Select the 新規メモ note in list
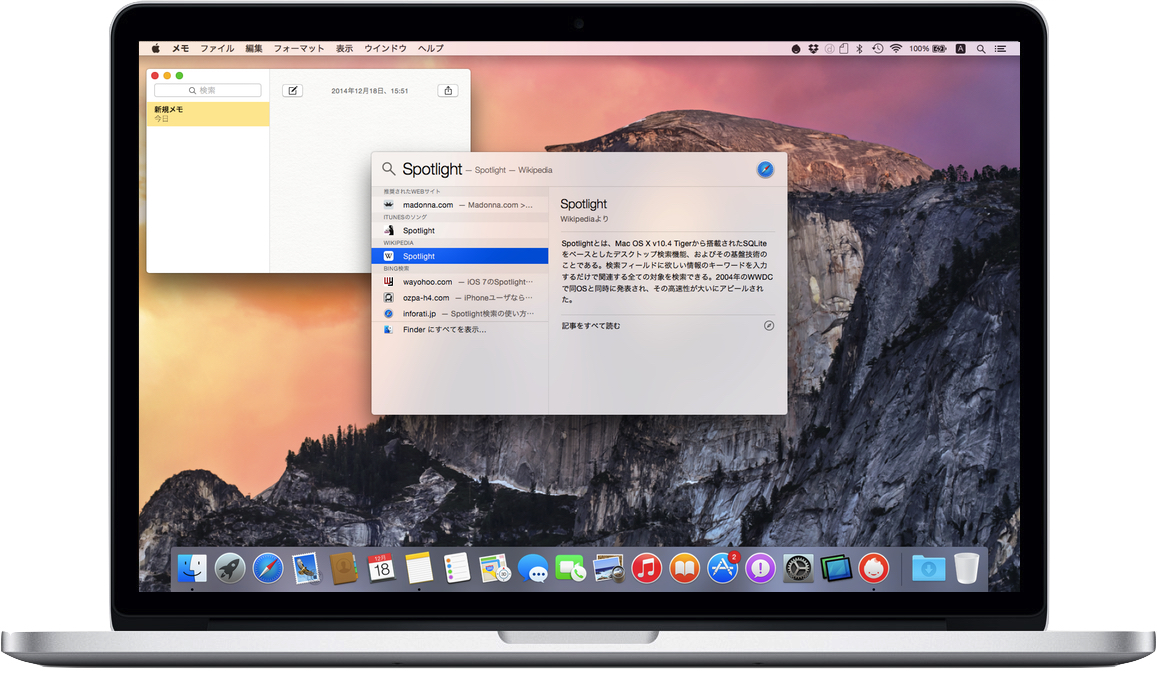This screenshot has width=1157, height=677. pos(208,114)
